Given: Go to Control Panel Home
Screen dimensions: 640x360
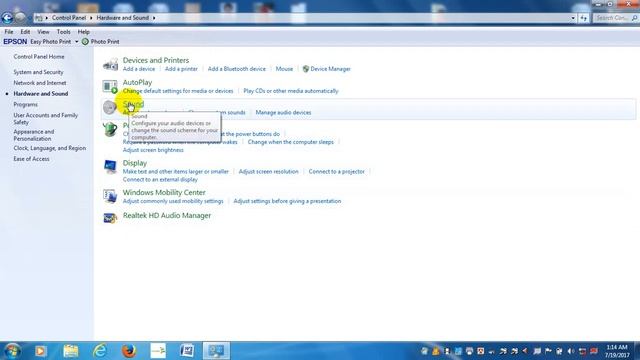Looking at the screenshot, I should click(x=39, y=57).
